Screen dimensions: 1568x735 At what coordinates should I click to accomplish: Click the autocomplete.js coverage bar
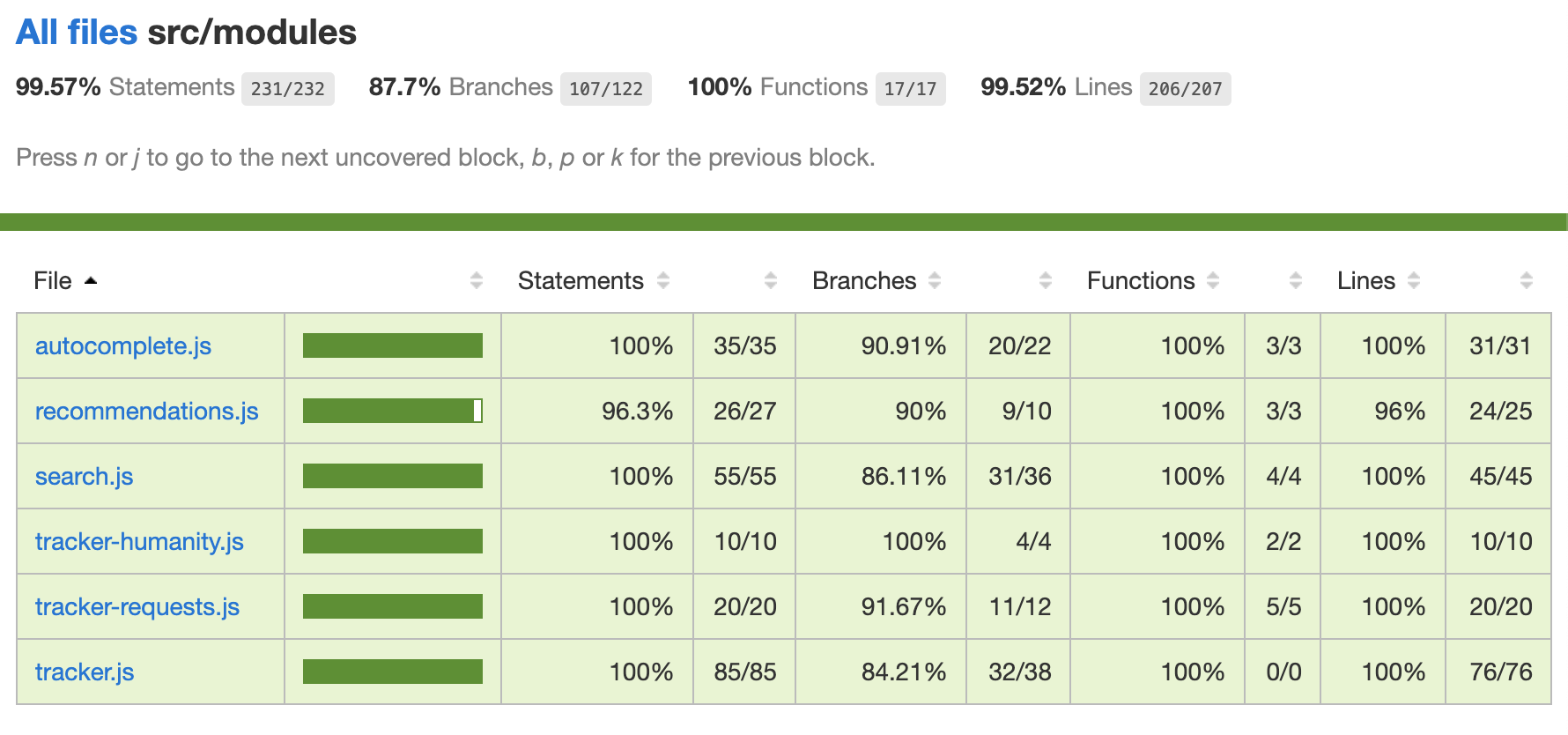click(x=393, y=345)
